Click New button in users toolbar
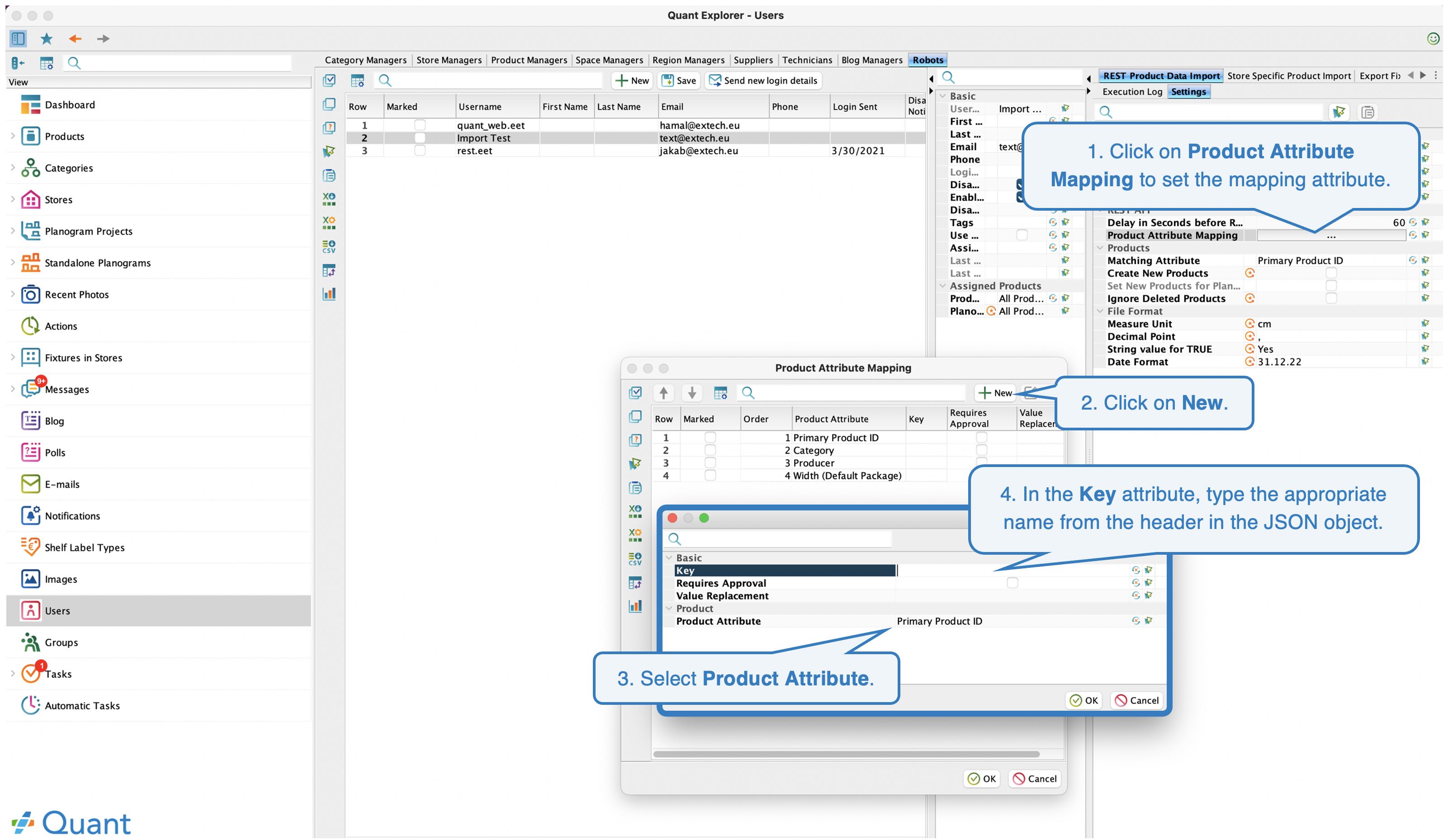Viewport: 1448px width, 840px height. tap(631, 80)
